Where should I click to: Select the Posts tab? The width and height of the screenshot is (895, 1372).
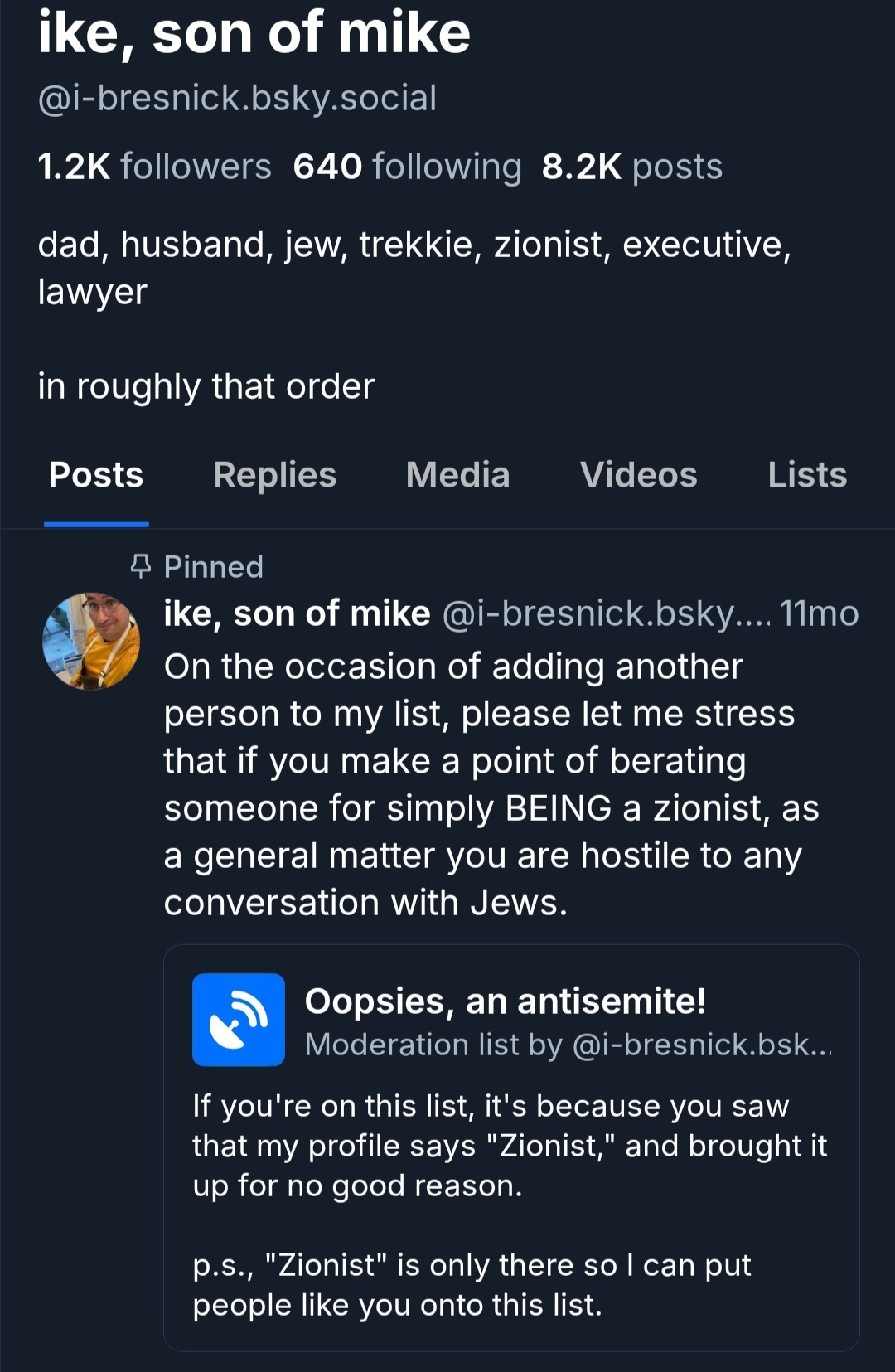click(x=96, y=475)
